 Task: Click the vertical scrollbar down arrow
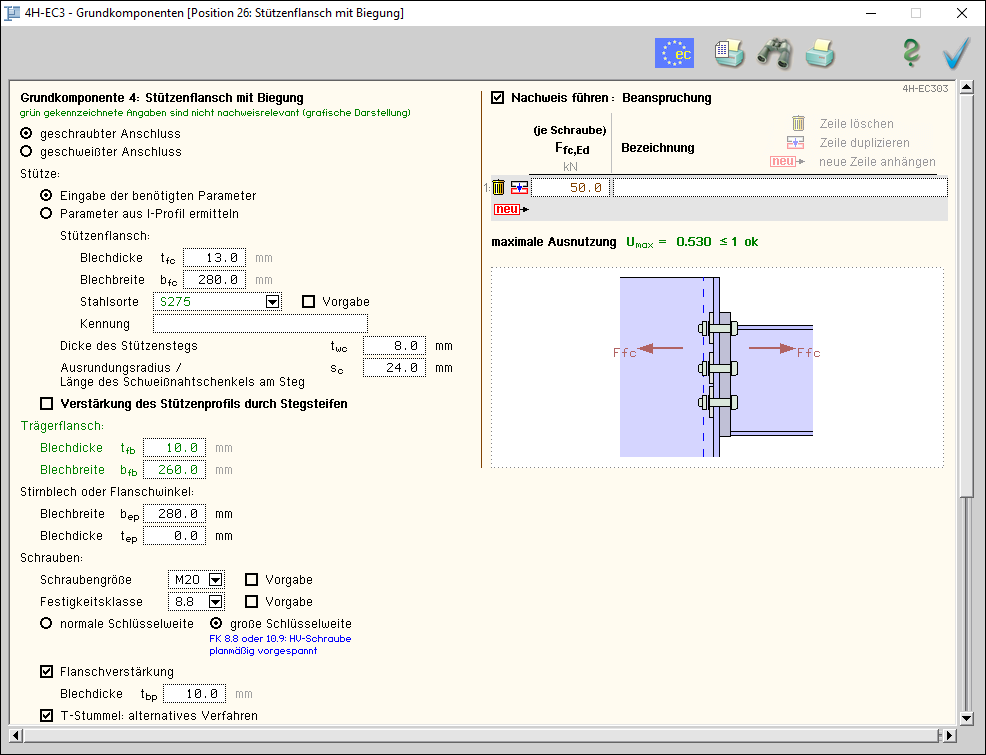pos(966,717)
